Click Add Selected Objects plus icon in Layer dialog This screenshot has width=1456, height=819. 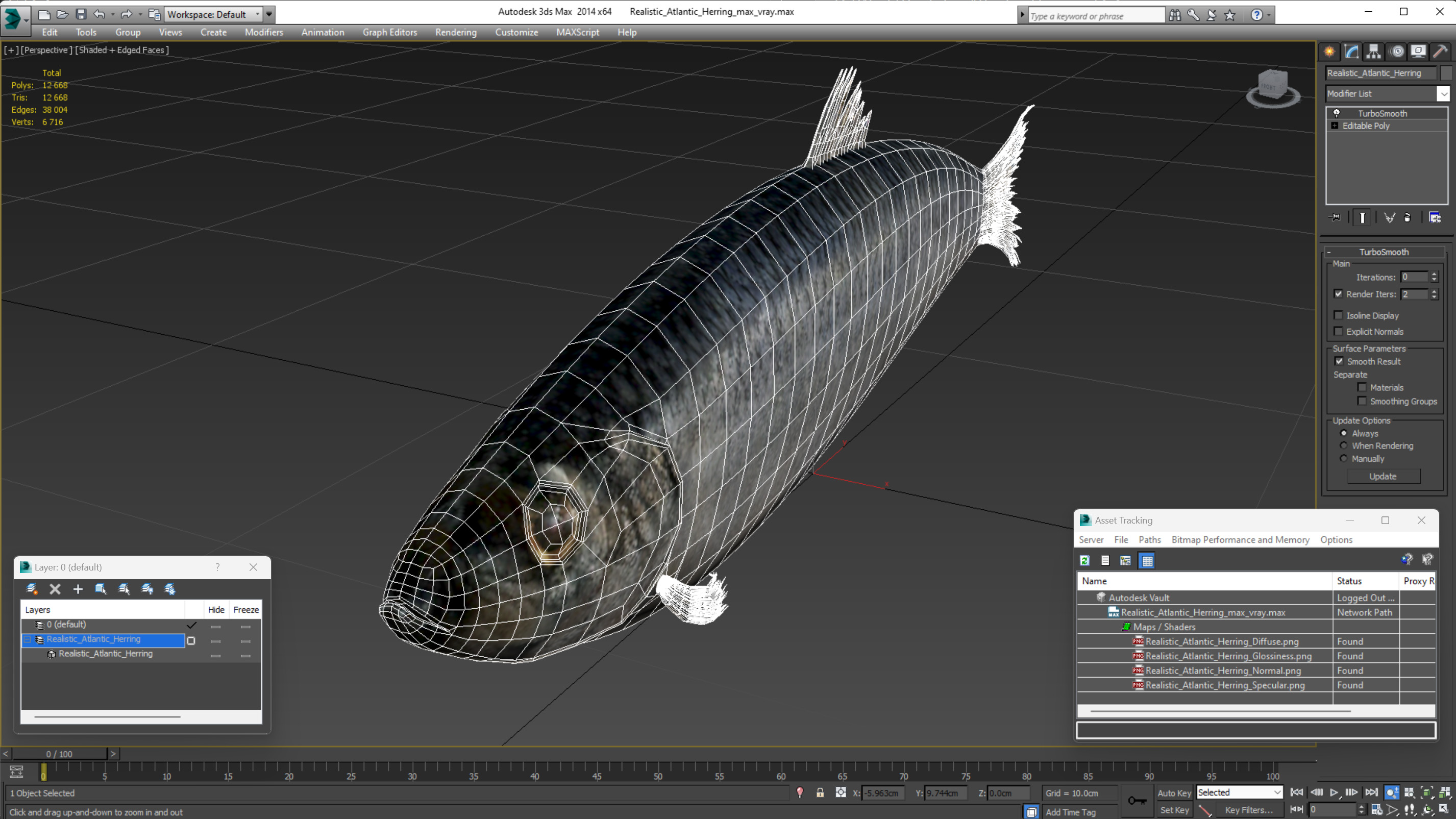coord(78,589)
